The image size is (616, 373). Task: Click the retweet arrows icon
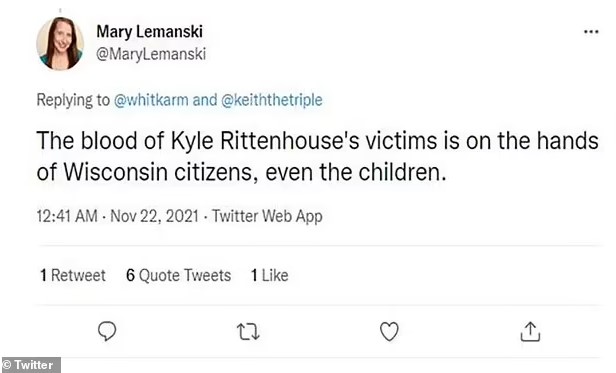tap(248, 331)
